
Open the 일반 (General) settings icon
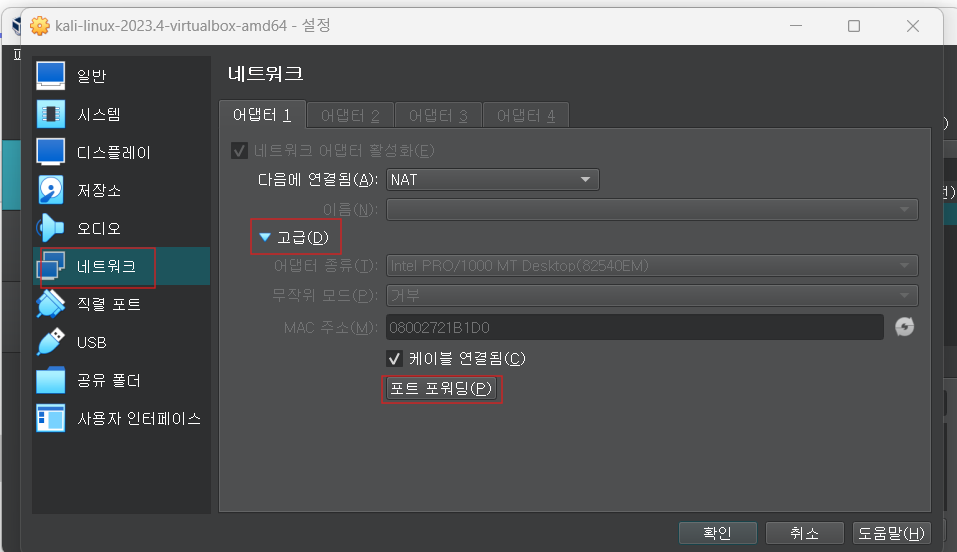pos(51,76)
